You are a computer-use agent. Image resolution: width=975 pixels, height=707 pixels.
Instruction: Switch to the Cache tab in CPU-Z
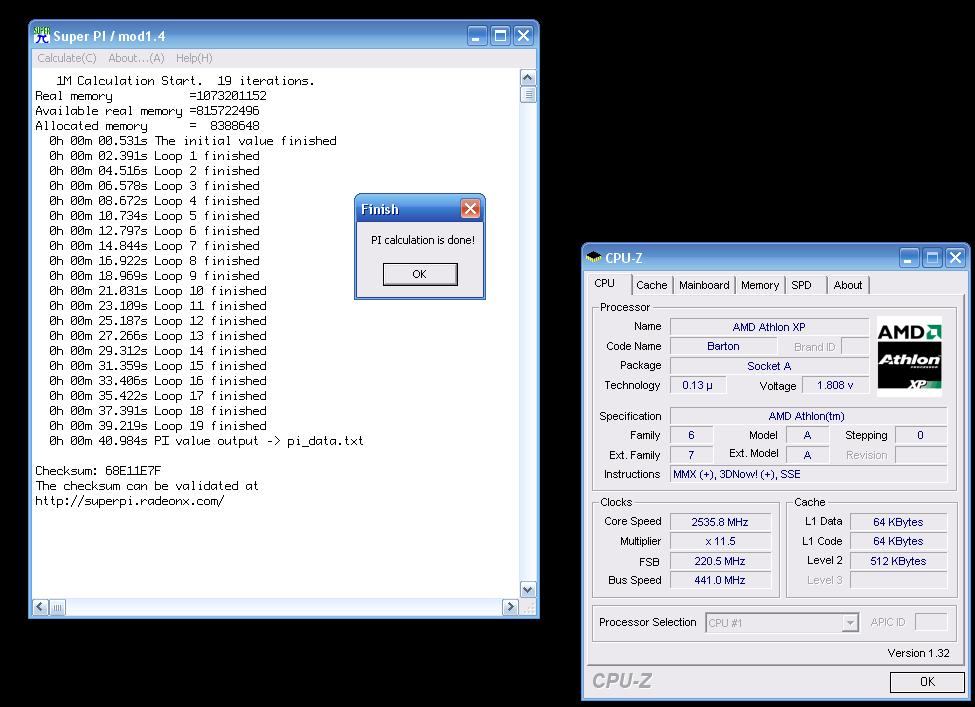(x=652, y=285)
